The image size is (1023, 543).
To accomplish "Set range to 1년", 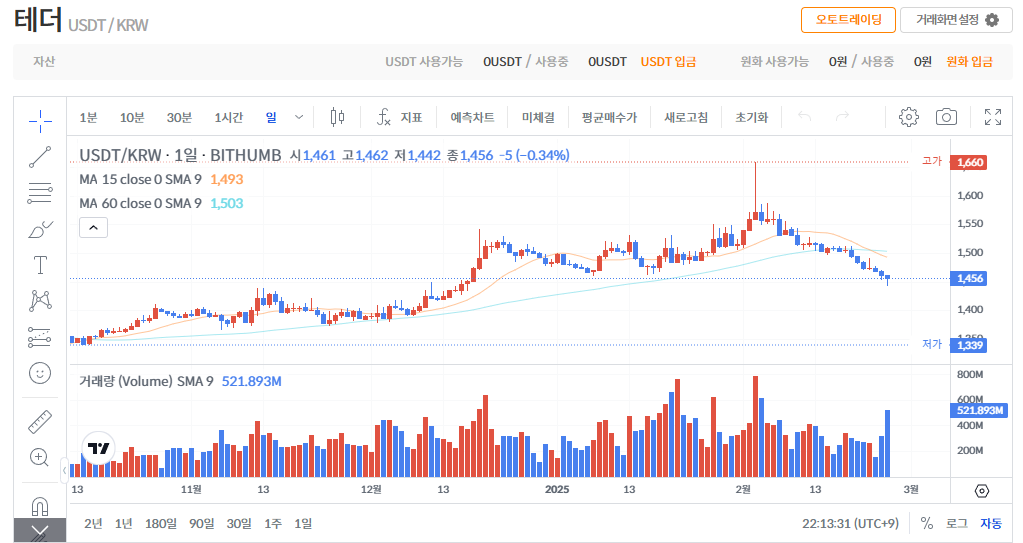I will coord(123,523).
